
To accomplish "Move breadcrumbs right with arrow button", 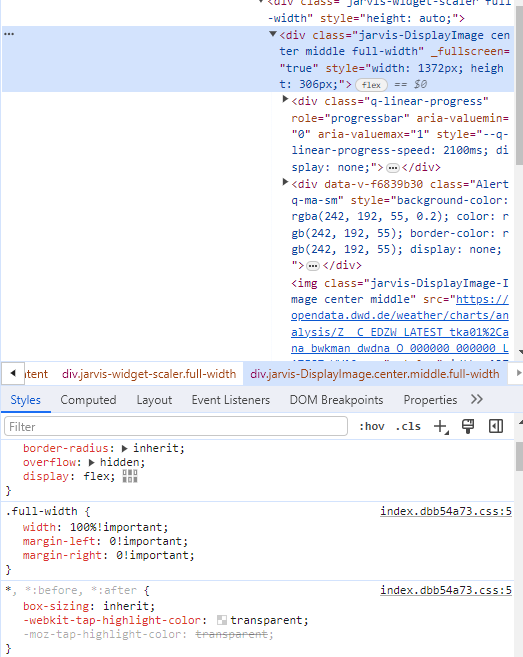I will click(518, 373).
